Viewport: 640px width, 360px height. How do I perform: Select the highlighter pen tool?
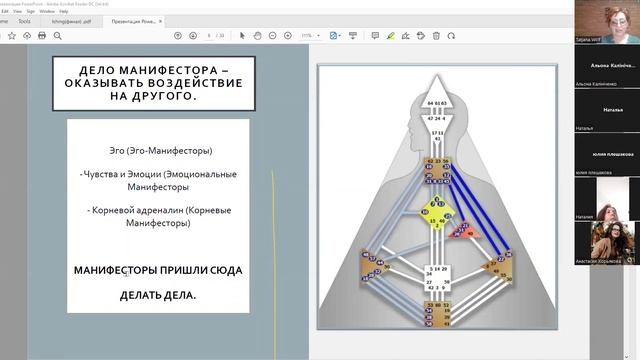click(391, 36)
